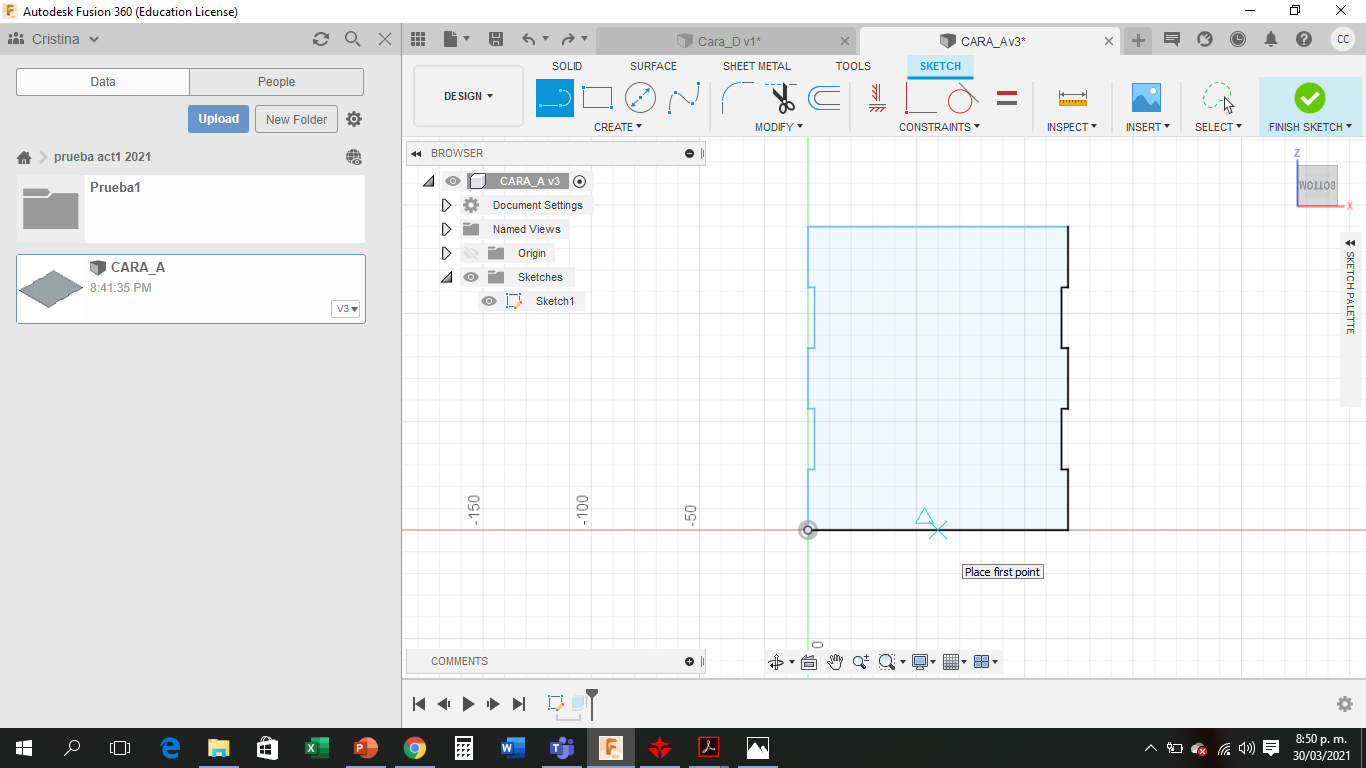Save the document with the disk icon
This screenshot has width=1366, height=768.
point(495,39)
